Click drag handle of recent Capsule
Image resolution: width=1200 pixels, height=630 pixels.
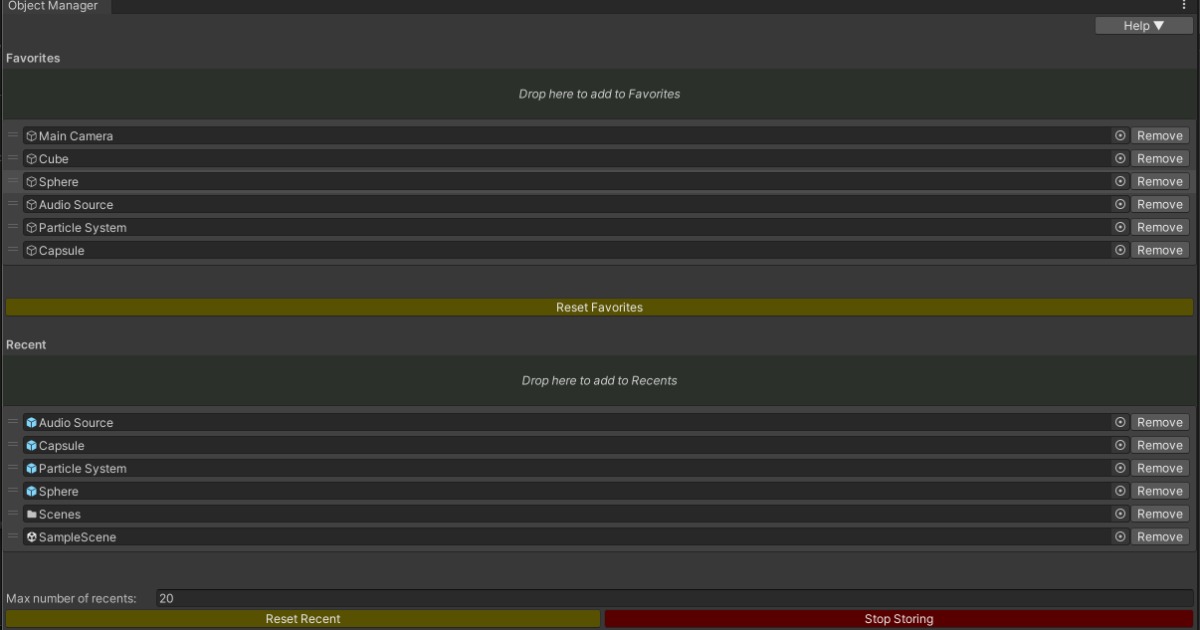coord(13,445)
